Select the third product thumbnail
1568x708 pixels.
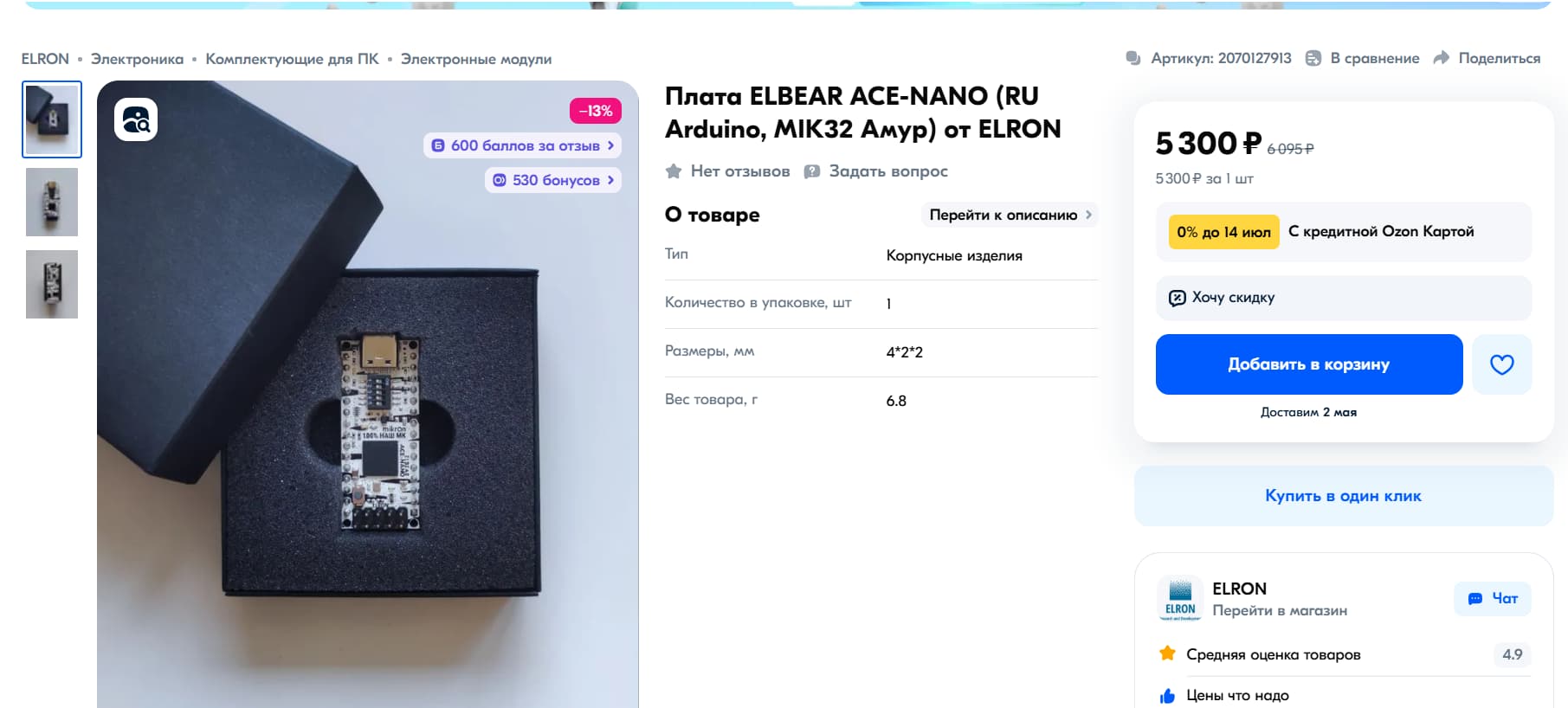coord(52,284)
